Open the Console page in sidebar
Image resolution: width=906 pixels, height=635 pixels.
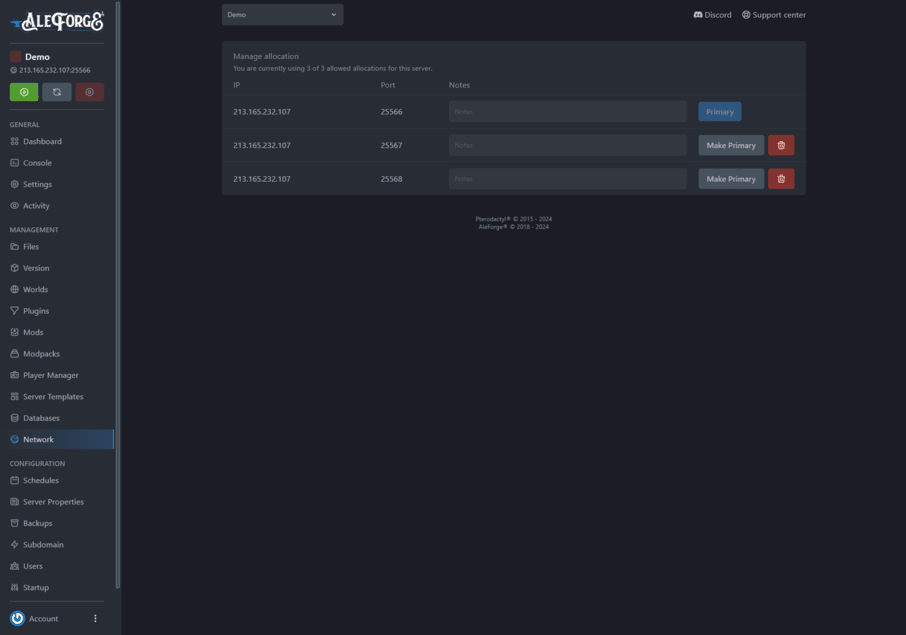click(x=37, y=163)
